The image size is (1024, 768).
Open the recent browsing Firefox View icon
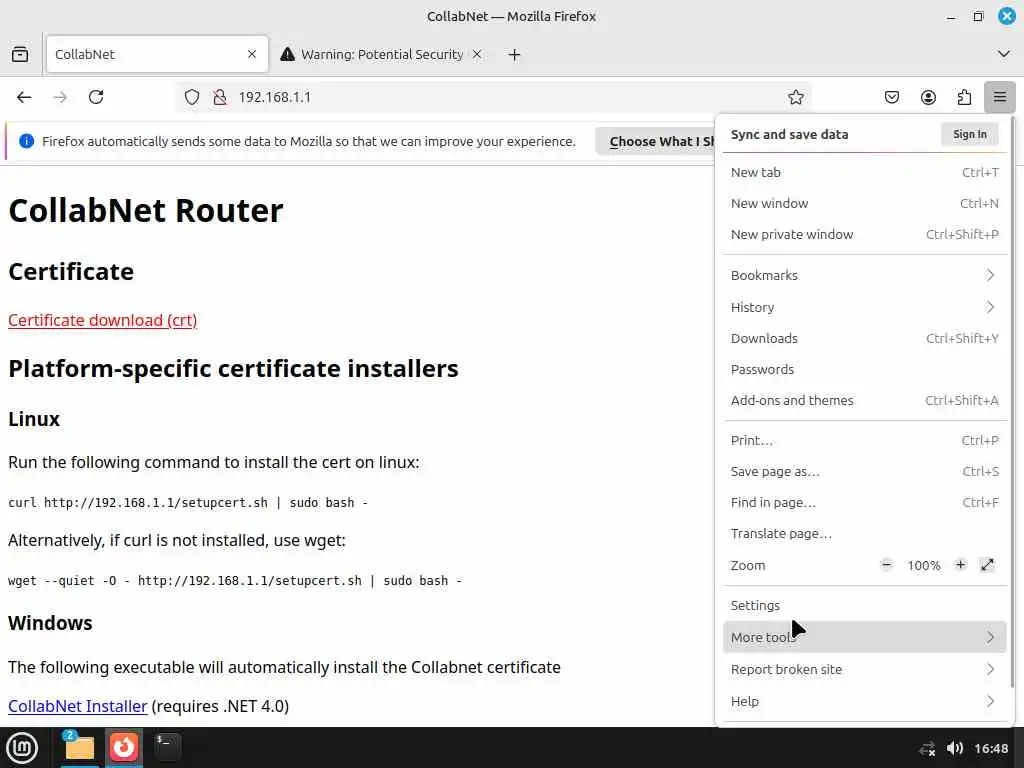coord(20,54)
